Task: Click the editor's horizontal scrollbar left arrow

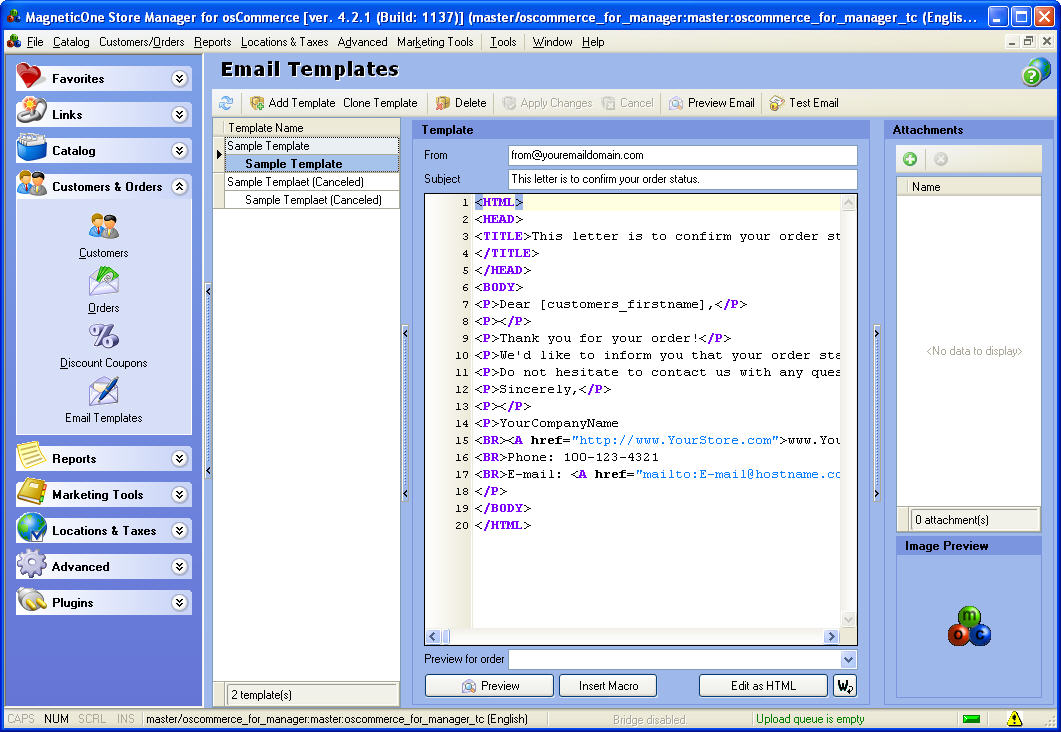Action: (433, 637)
